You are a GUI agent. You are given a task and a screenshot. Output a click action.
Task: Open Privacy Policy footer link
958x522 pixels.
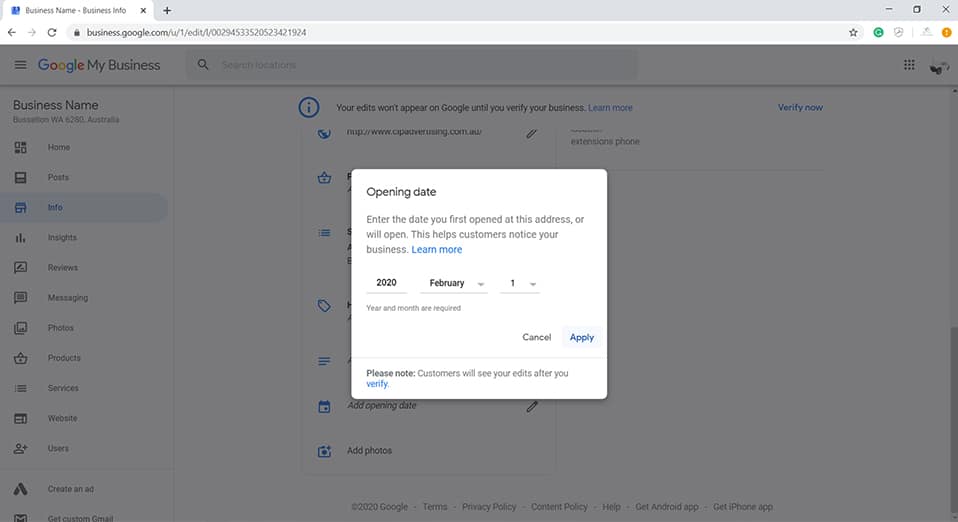[489, 507]
